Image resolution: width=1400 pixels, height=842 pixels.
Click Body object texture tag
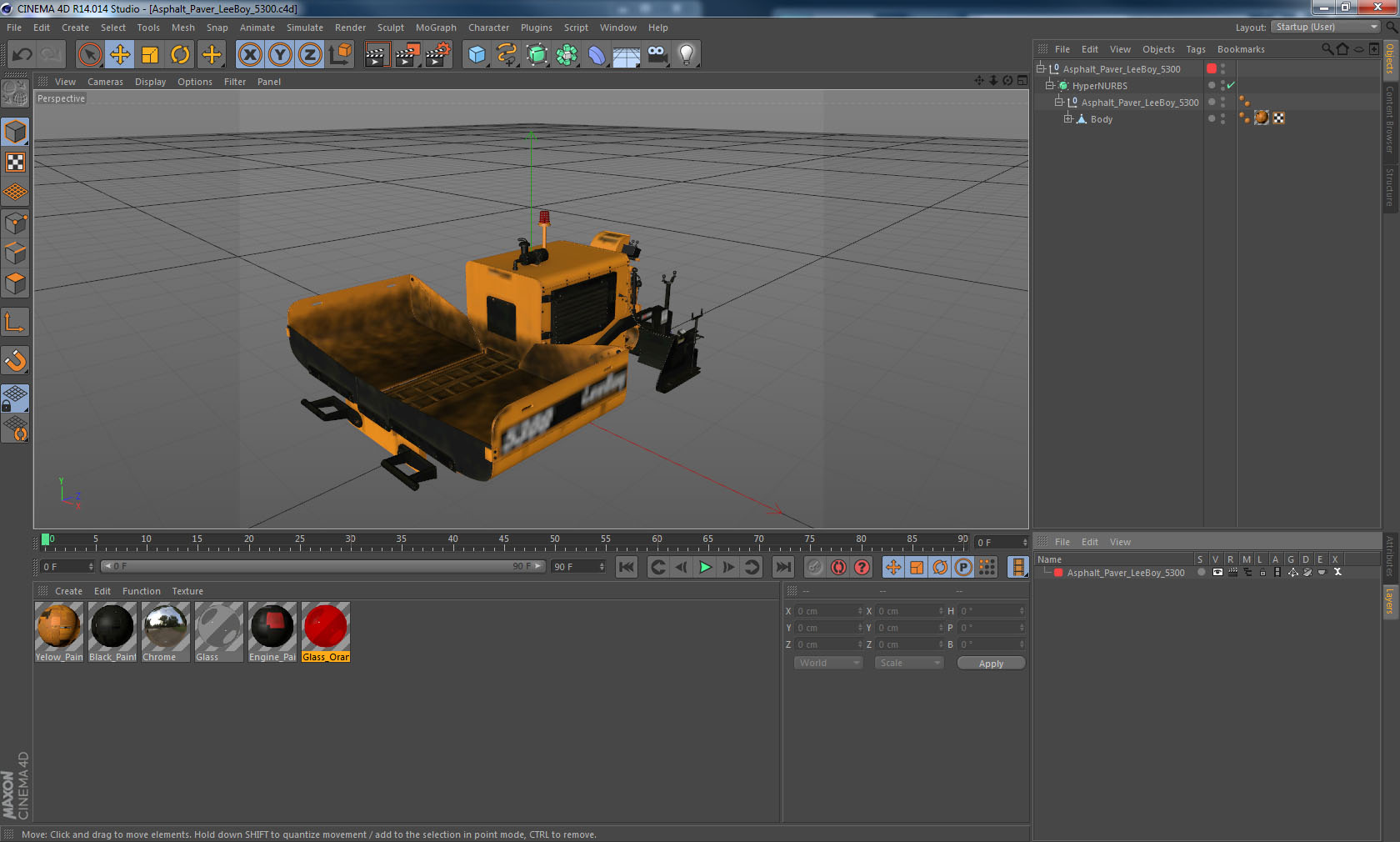pos(1261,118)
